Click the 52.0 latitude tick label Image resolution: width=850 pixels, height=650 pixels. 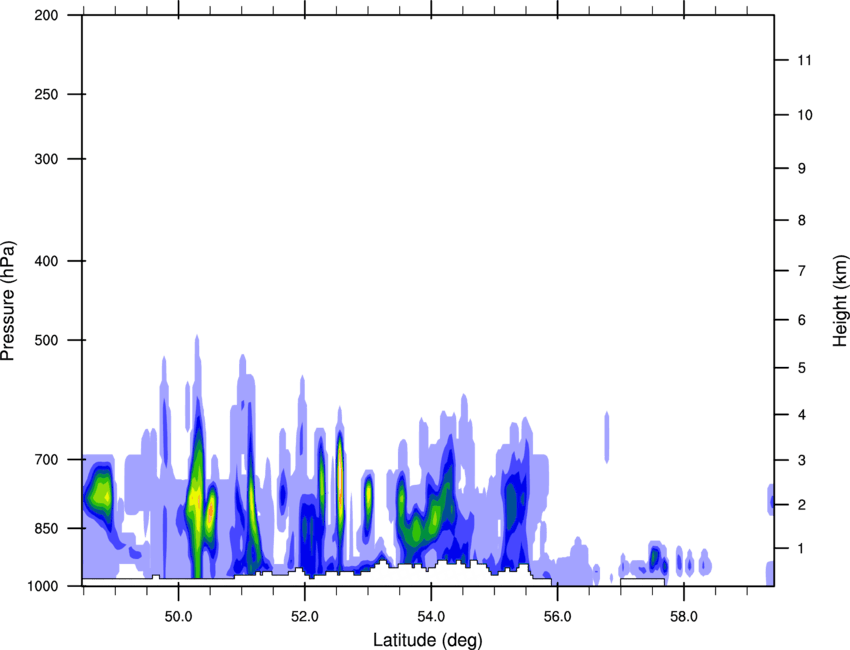click(305, 617)
